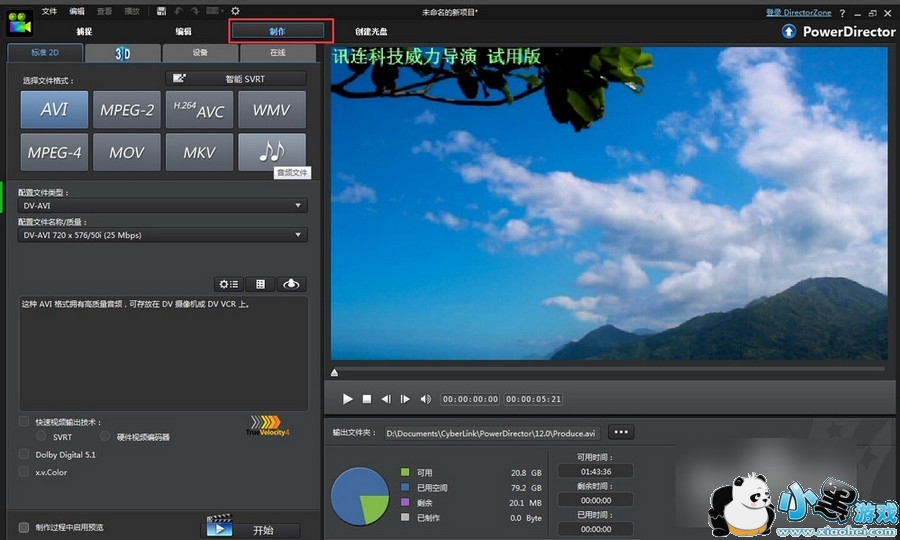Mute preview with the speaker icon
900x540 pixels.
(425, 399)
